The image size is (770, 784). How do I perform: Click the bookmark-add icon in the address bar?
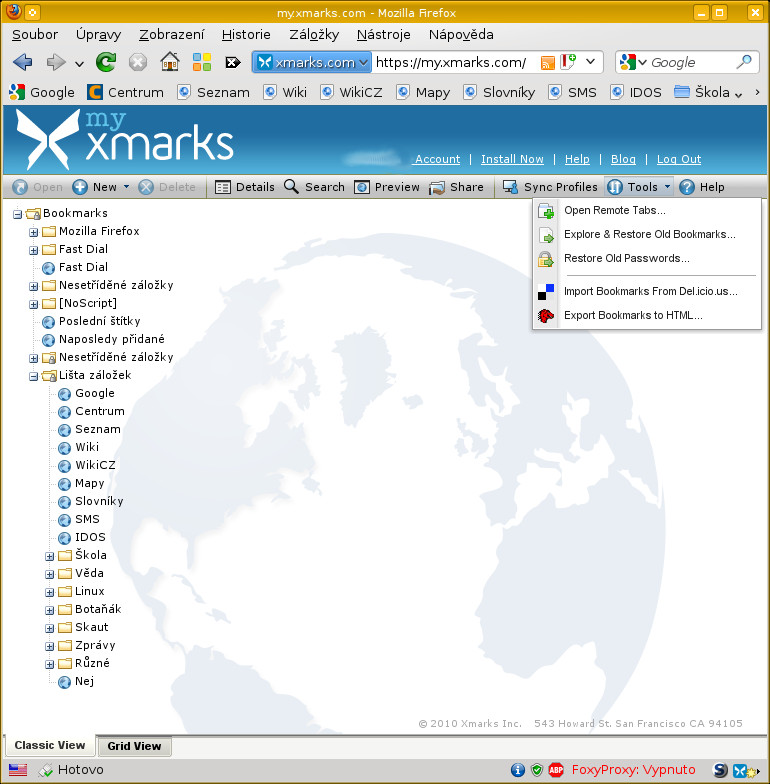[568, 62]
